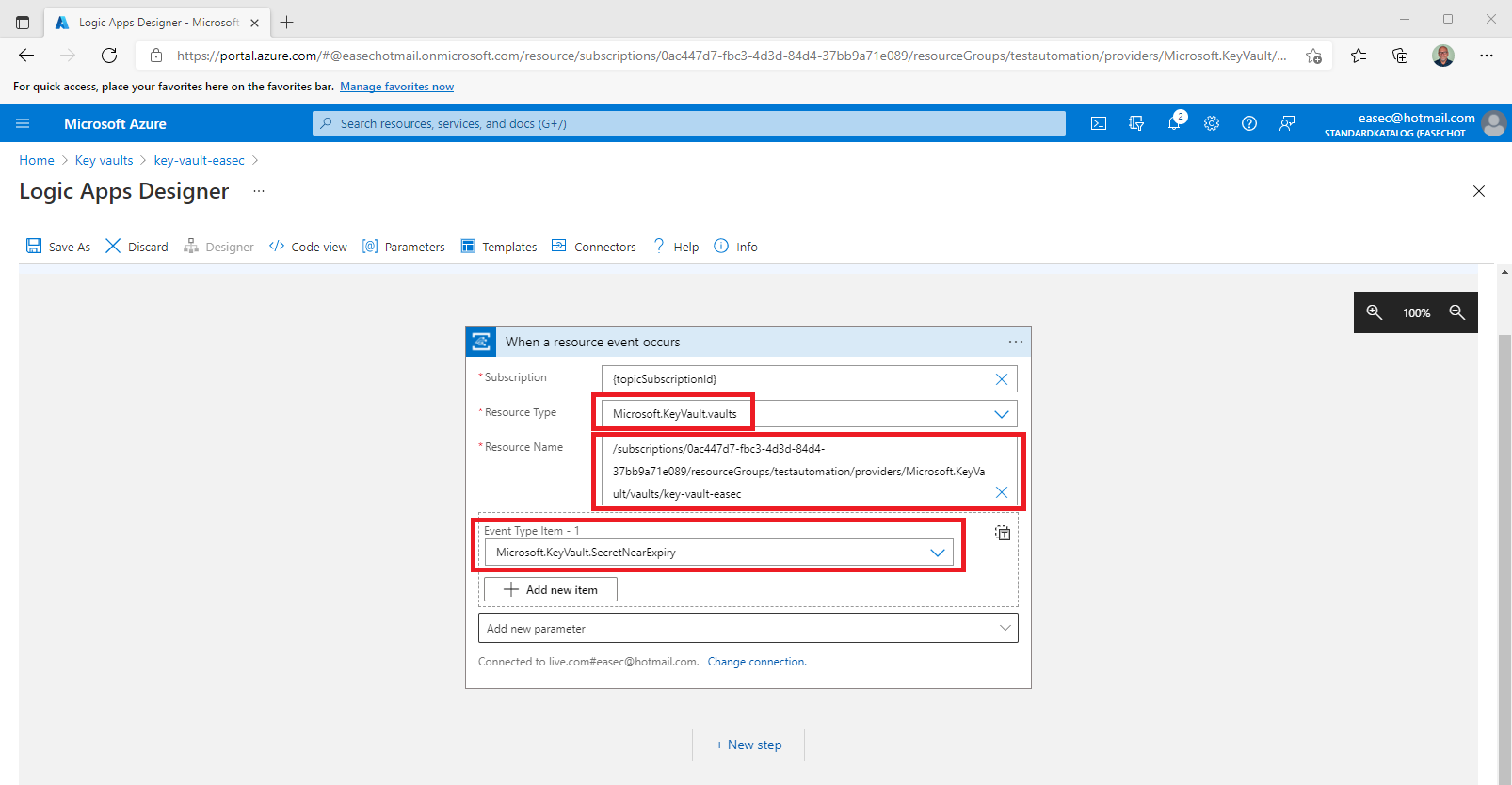Open Azure Cloud Shell icon
The width and height of the screenshot is (1512, 785).
1098,123
